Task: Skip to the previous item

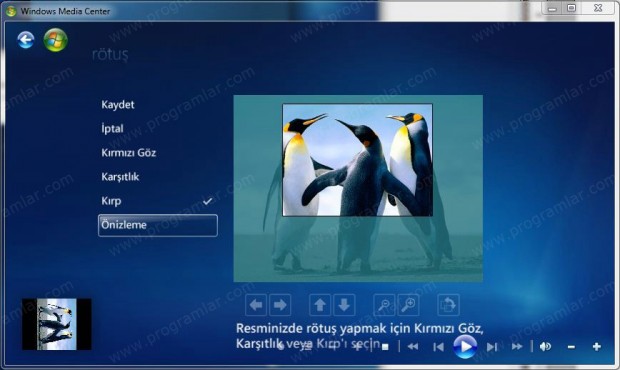Action: tap(438, 347)
